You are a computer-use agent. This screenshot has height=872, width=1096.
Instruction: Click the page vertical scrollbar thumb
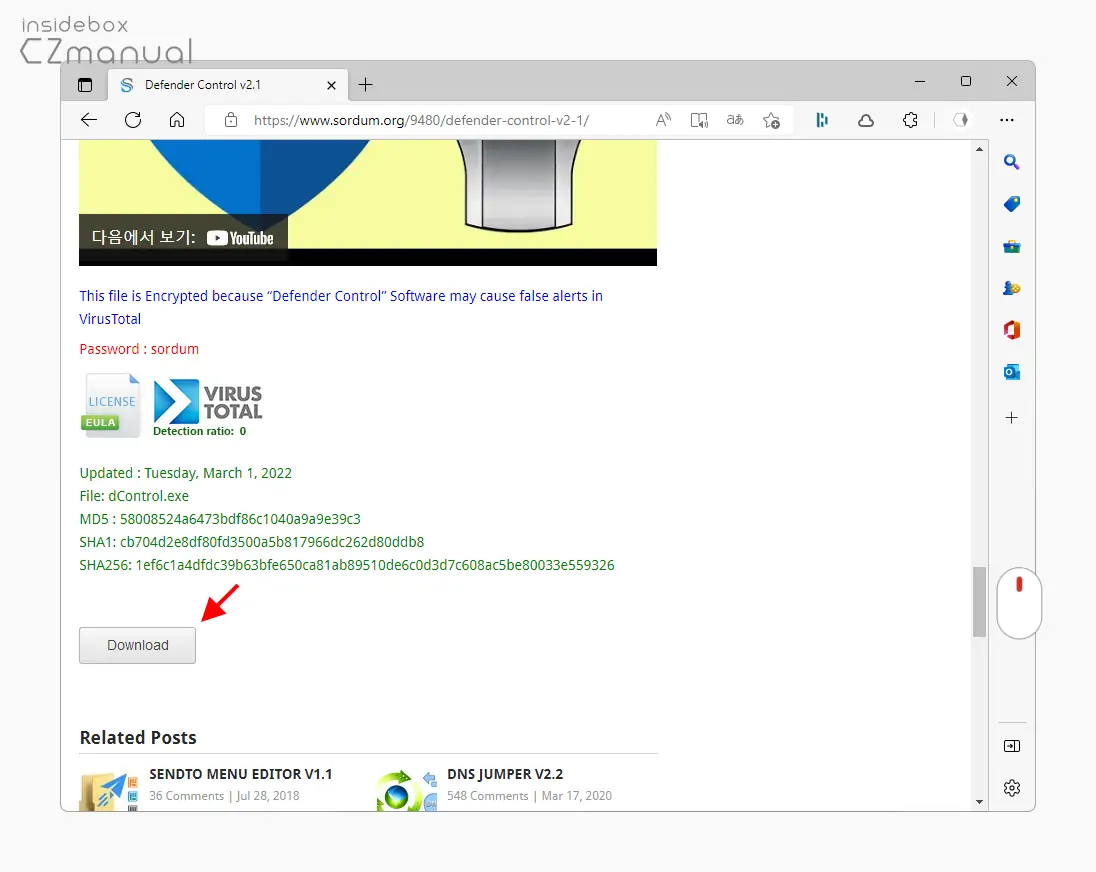tap(979, 602)
